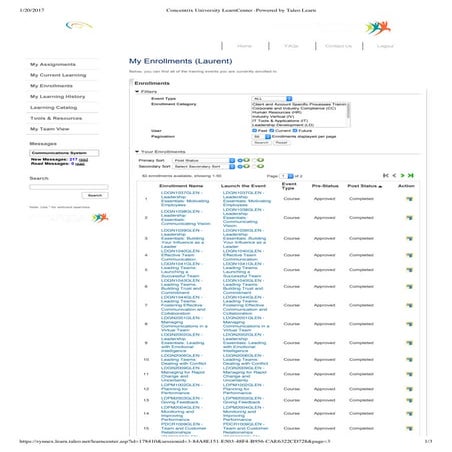
Task: Click the action icon for enrollment row 13
Action: click(409, 400)
